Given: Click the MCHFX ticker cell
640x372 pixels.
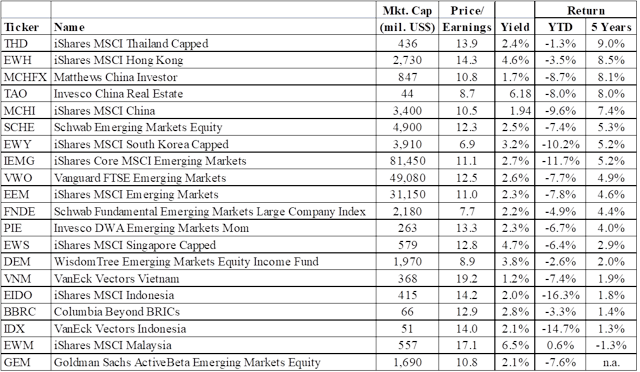Looking at the screenshot, I should [x=25, y=77].
